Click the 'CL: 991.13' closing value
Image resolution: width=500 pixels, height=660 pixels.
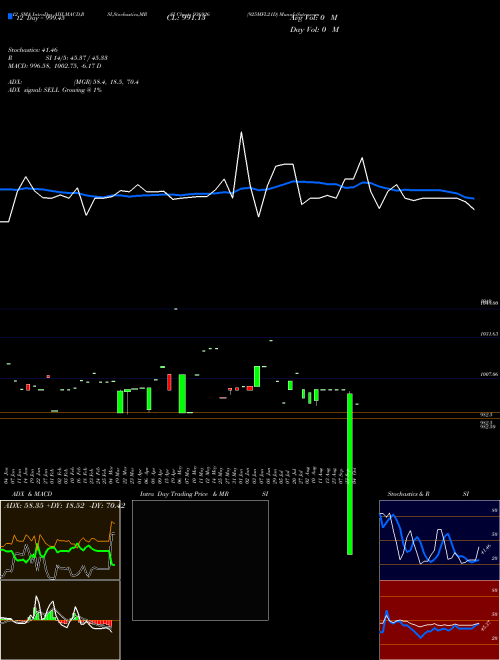(186, 18)
